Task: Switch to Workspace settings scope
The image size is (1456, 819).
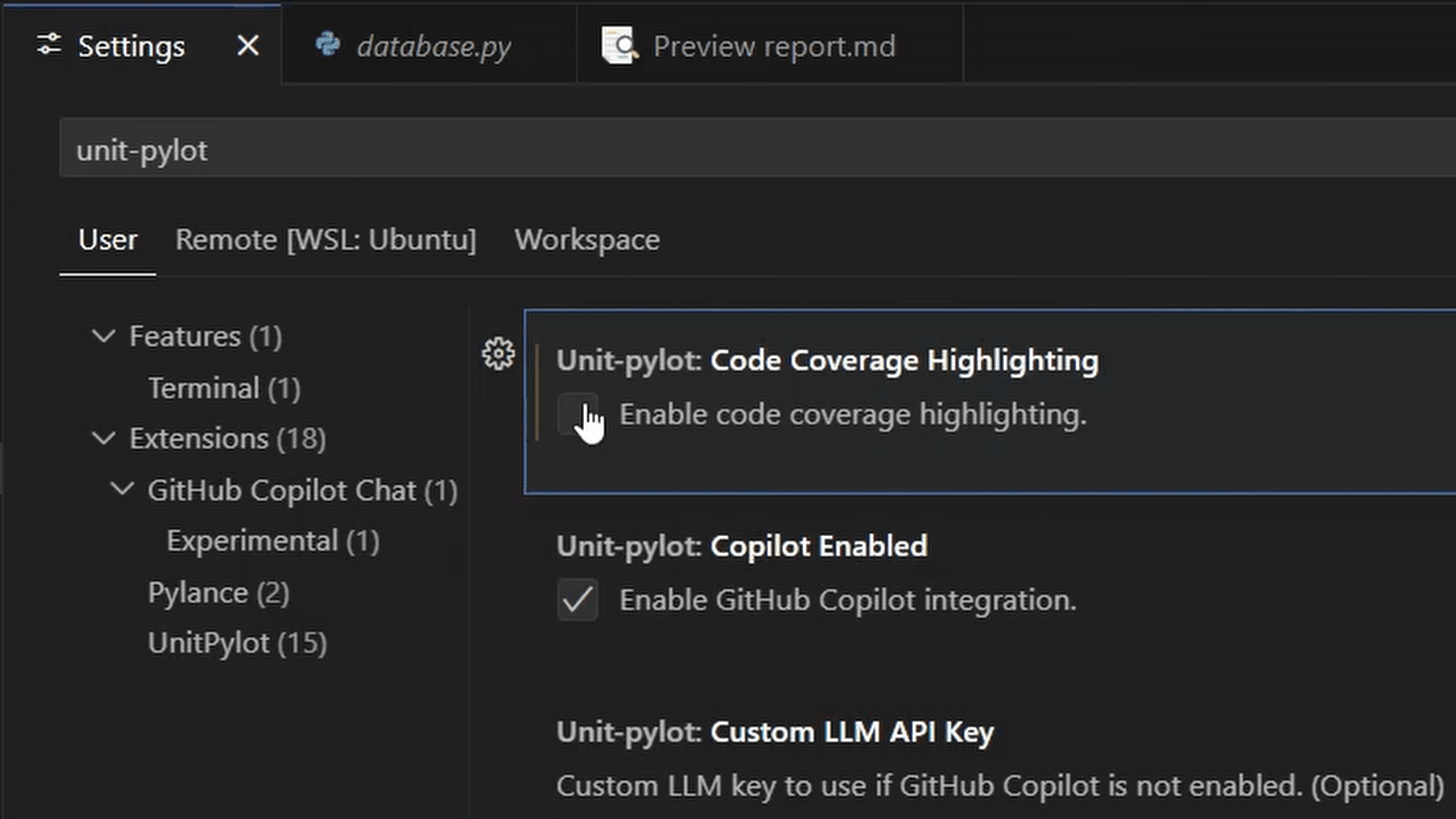Action: click(x=586, y=240)
